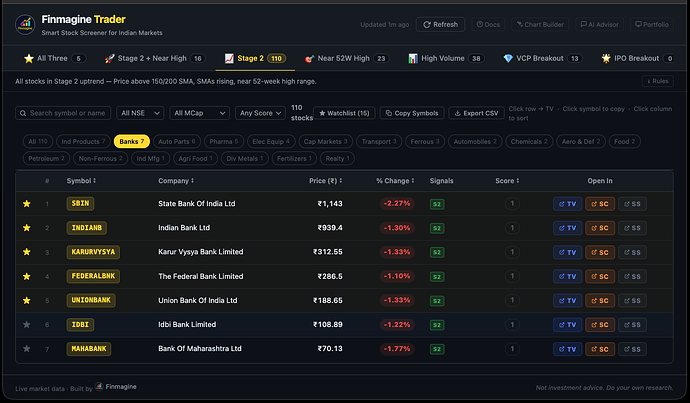Sort table by Price column

pos(326,181)
